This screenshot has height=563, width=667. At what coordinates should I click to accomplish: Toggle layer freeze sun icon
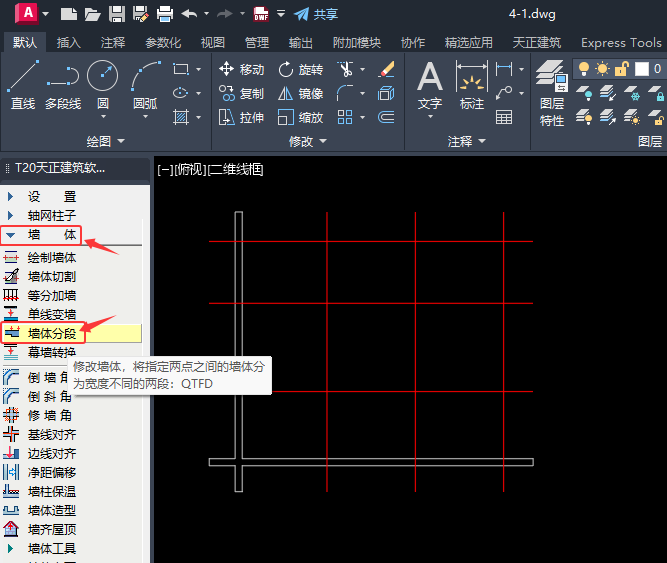602,68
